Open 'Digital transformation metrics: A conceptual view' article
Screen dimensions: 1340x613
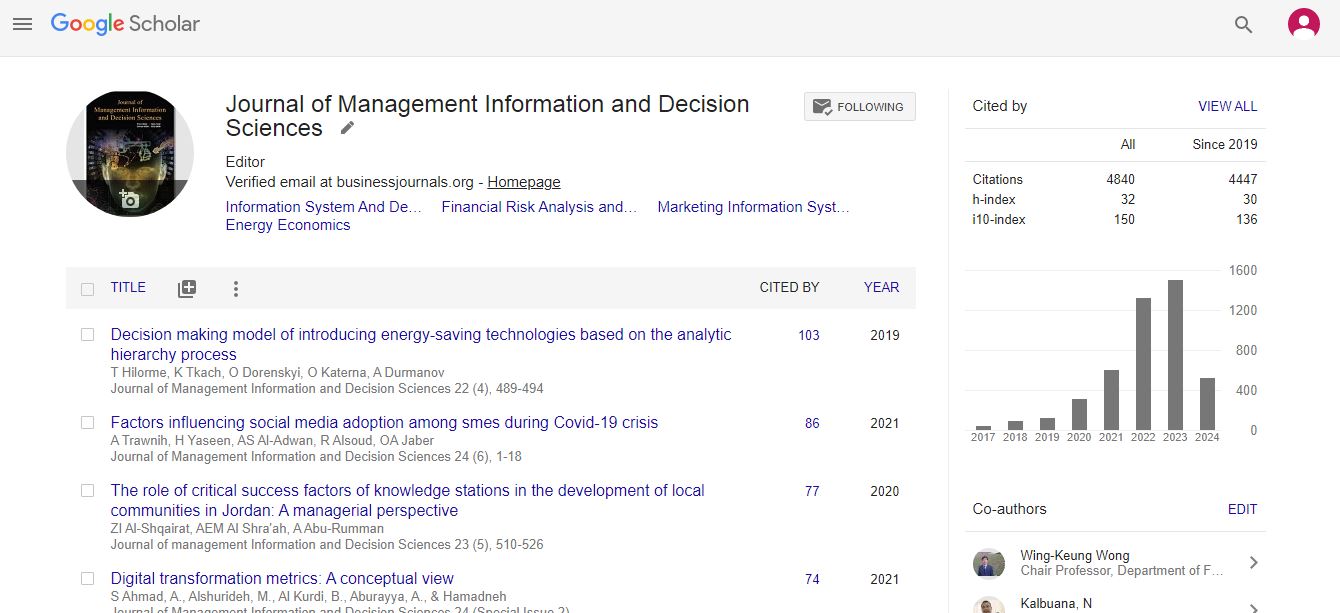point(282,578)
